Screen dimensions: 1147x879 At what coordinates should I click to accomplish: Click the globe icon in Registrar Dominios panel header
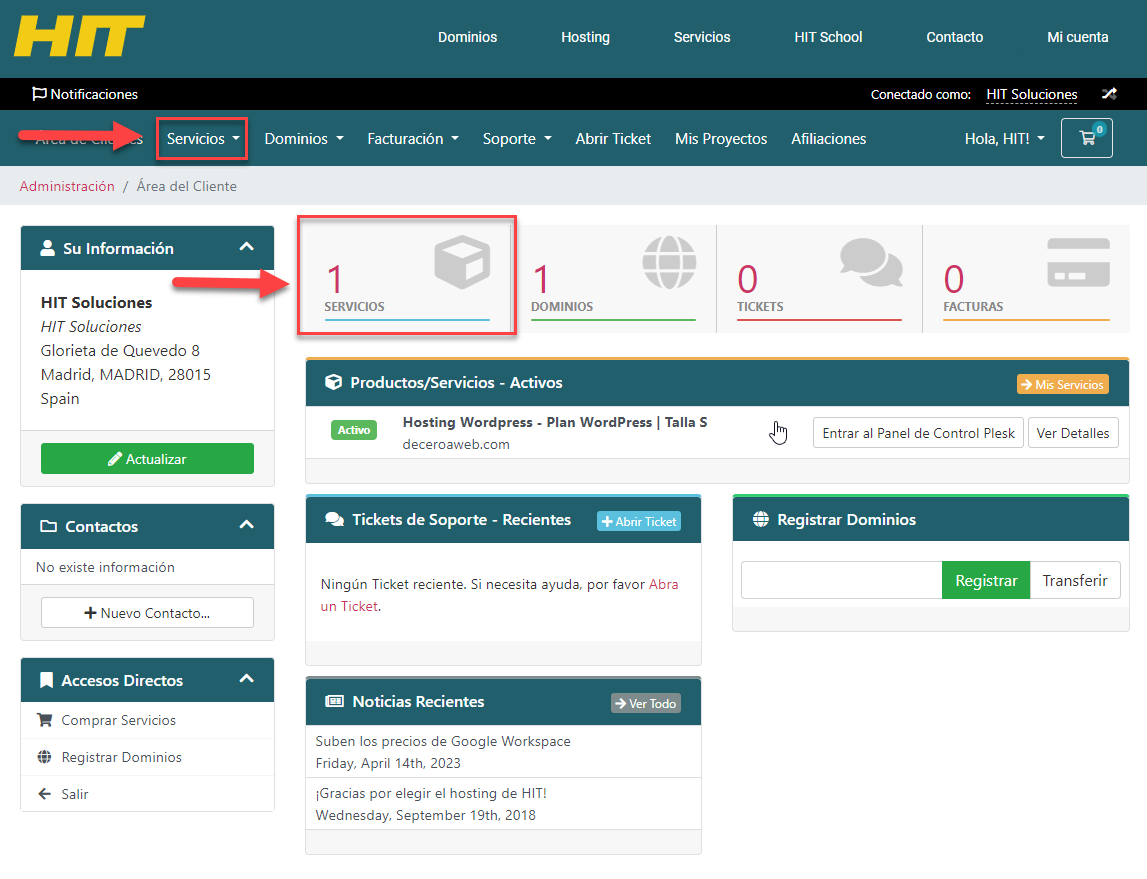tap(761, 519)
